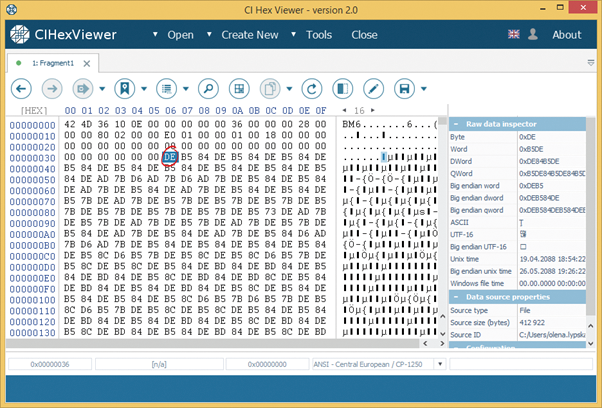This screenshot has height=408, width=602.
Task: Click the [n/a] selection field
Action: pos(159,364)
